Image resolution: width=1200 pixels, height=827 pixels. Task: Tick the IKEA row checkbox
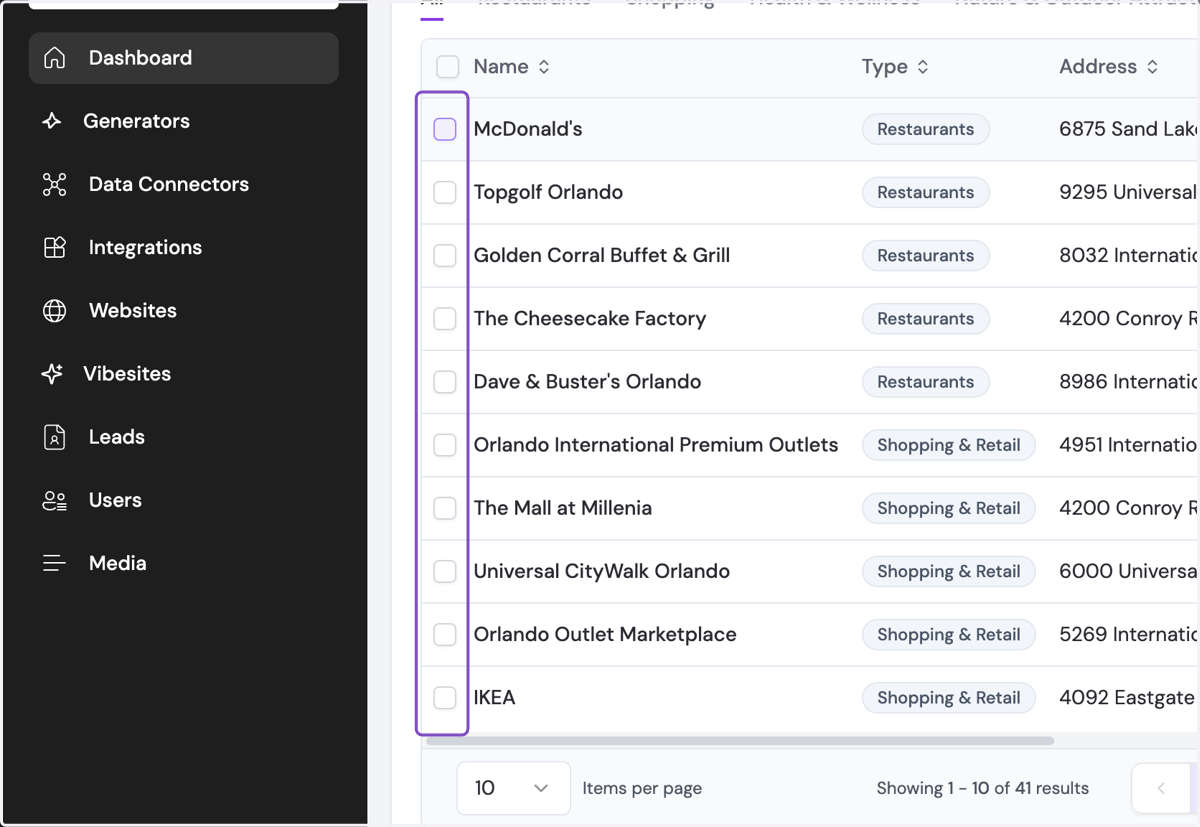point(445,698)
